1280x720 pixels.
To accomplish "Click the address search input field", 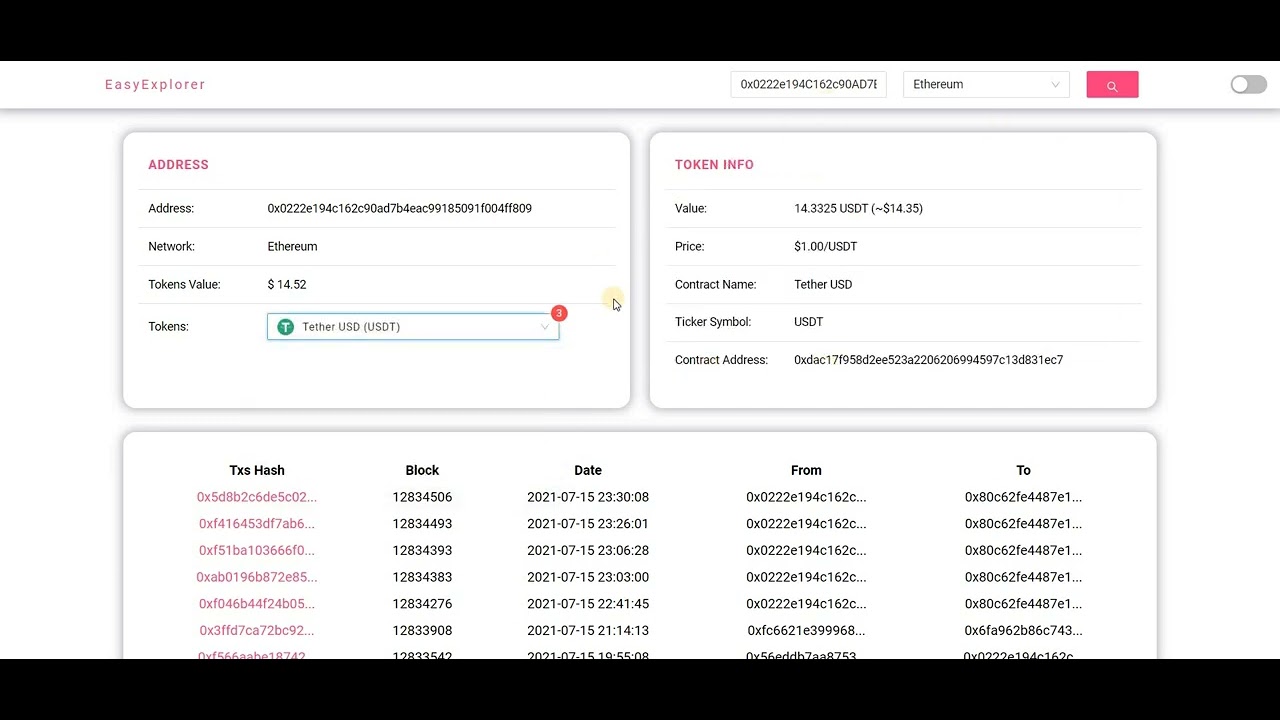I will coord(808,85).
